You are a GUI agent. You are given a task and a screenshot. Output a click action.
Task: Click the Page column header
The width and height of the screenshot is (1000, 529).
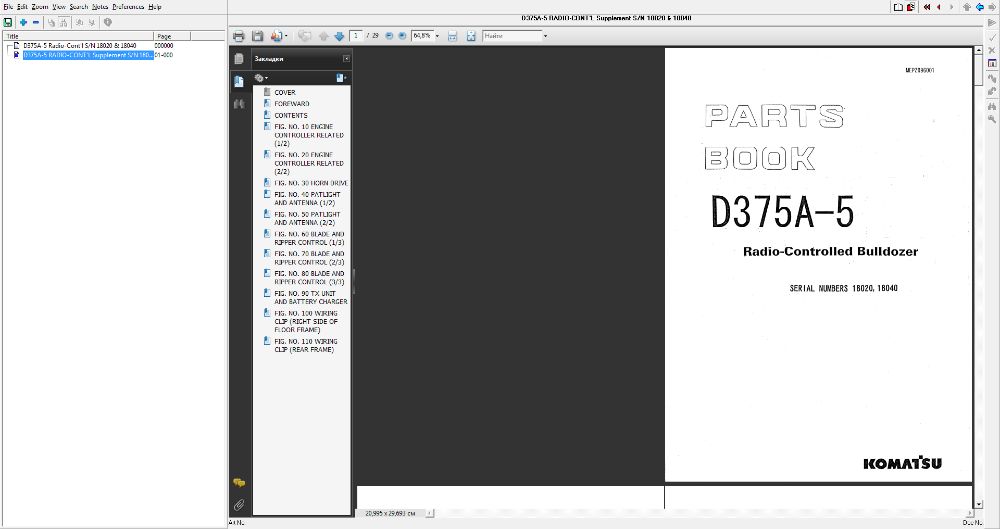tap(172, 36)
